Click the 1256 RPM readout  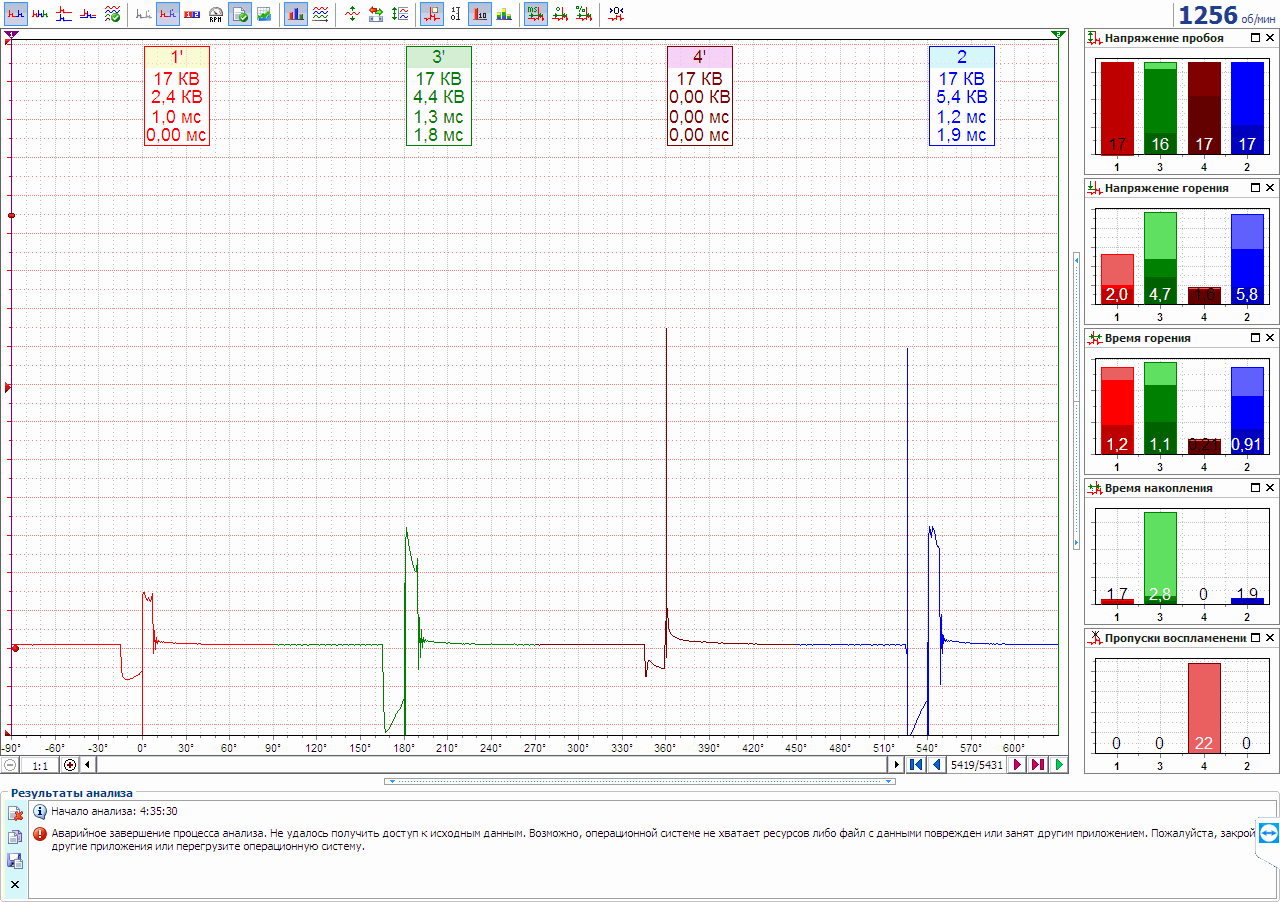click(1225, 15)
